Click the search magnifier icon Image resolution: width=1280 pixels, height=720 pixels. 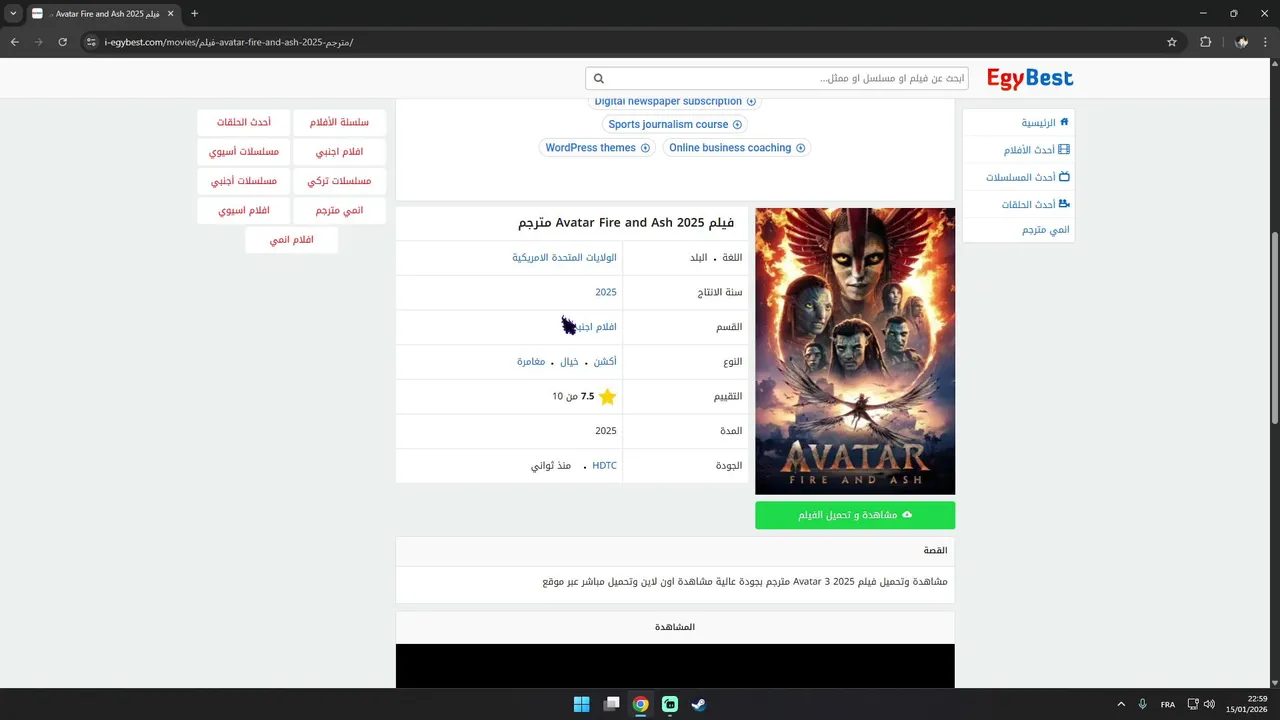599,78
